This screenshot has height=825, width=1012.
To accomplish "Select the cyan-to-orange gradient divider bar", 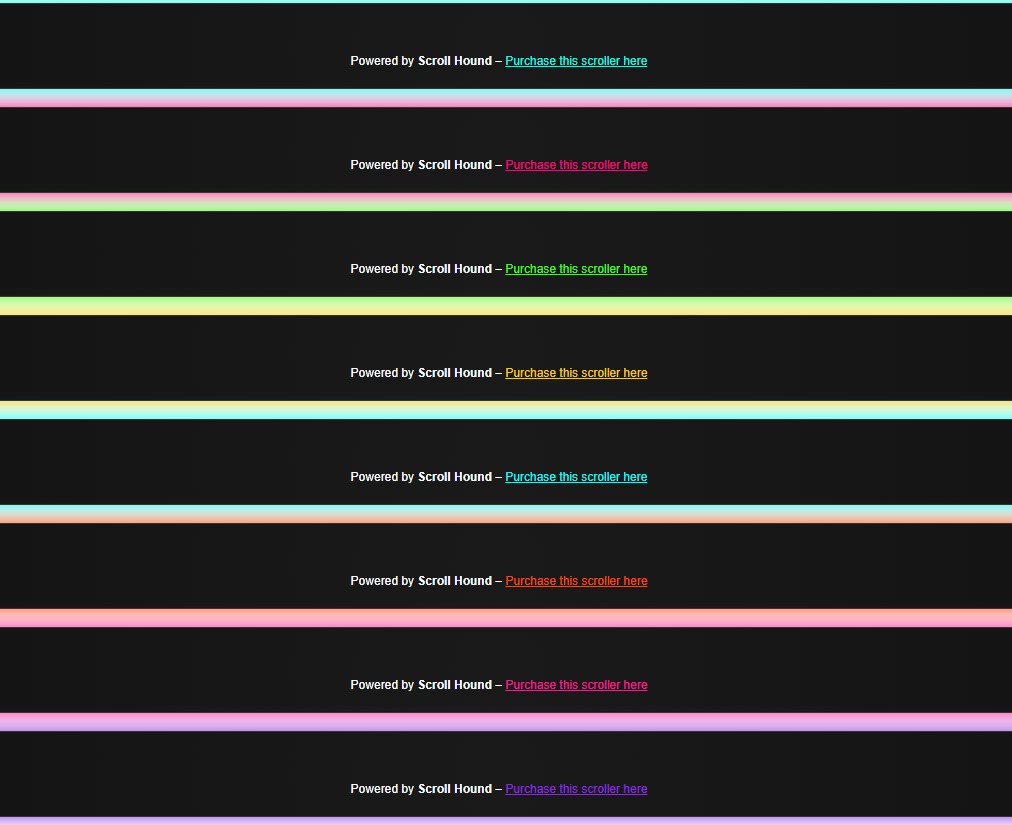I will 506,514.
